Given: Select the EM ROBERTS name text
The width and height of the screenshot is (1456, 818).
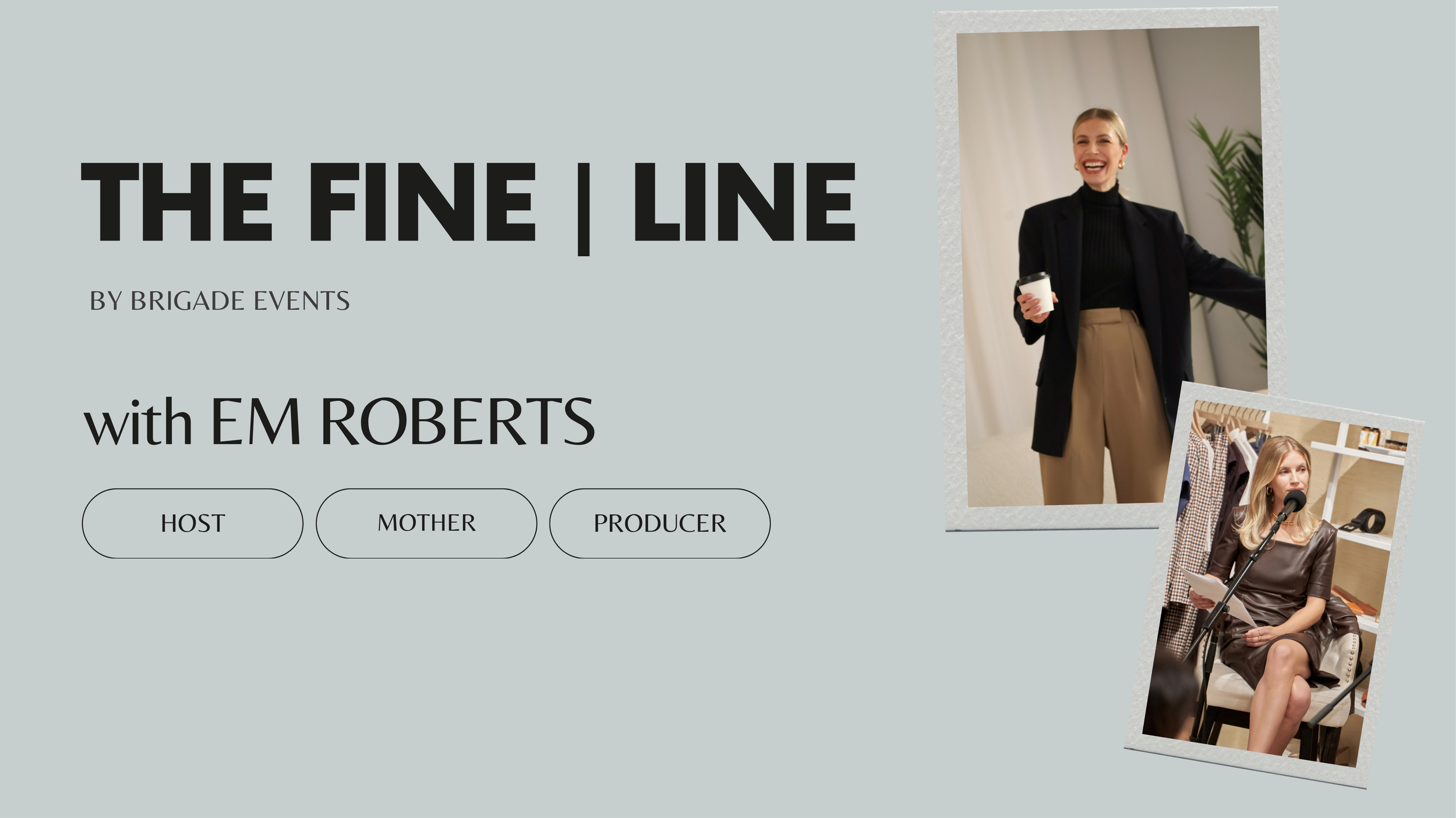Looking at the screenshot, I should tap(402, 422).
